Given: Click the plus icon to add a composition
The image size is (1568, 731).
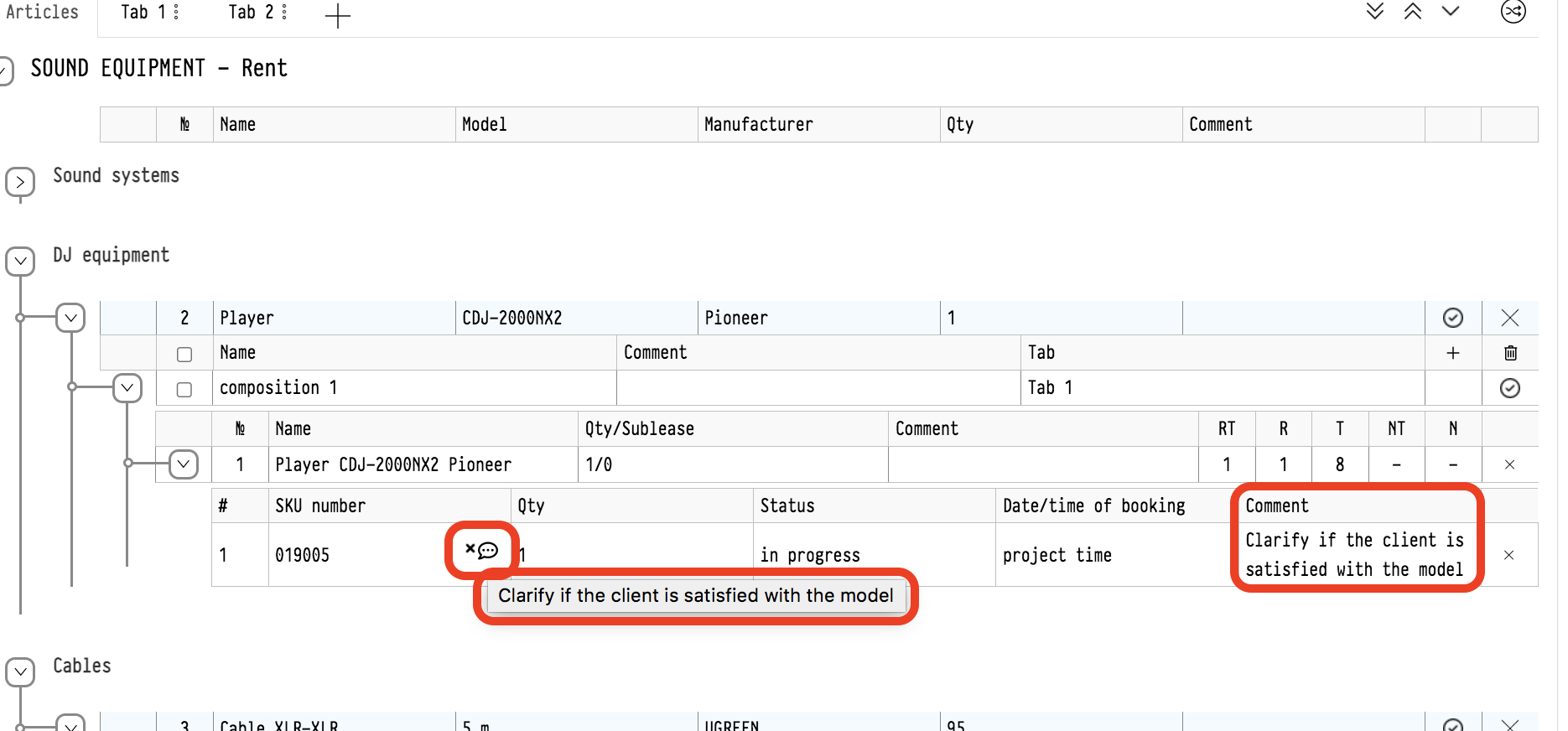Looking at the screenshot, I should click(1453, 353).
